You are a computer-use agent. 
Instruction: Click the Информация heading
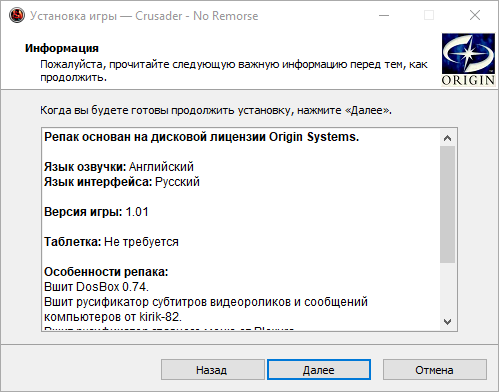tap(62, 48)
